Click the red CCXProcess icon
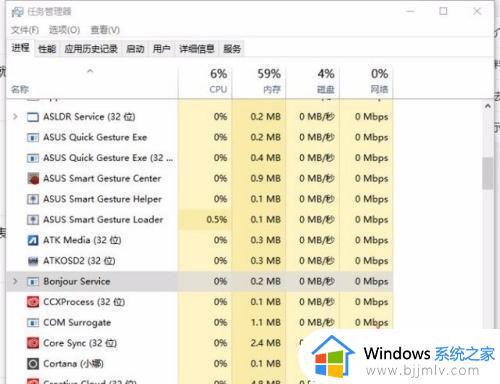 pos(33,302)
